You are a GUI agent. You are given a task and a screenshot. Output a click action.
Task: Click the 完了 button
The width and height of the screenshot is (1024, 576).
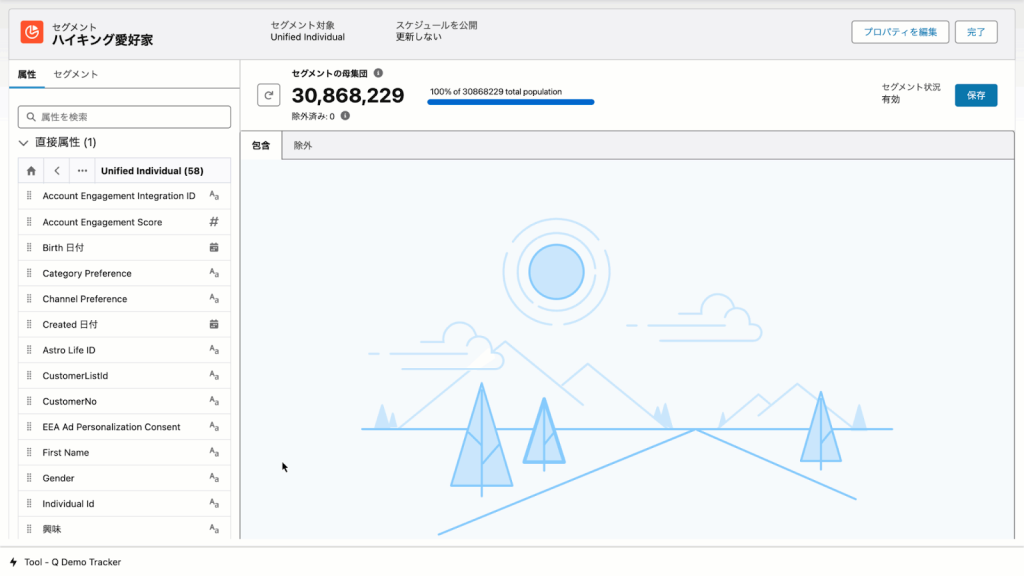tap(976, 32)
